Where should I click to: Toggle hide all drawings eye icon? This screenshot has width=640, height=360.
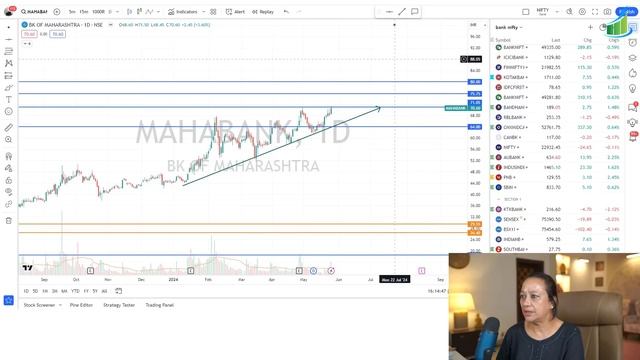(9, 192)
